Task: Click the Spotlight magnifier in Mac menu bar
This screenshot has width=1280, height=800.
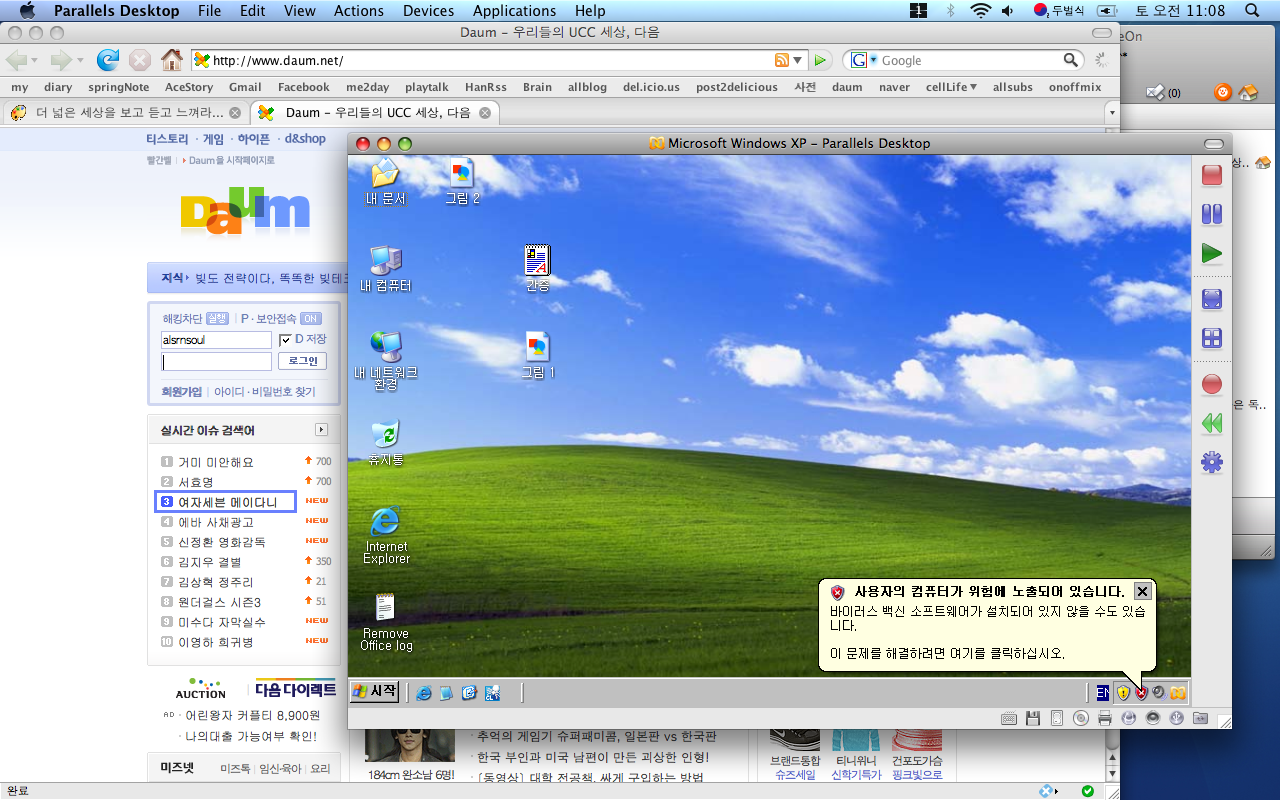Action: pos(1252,11)
